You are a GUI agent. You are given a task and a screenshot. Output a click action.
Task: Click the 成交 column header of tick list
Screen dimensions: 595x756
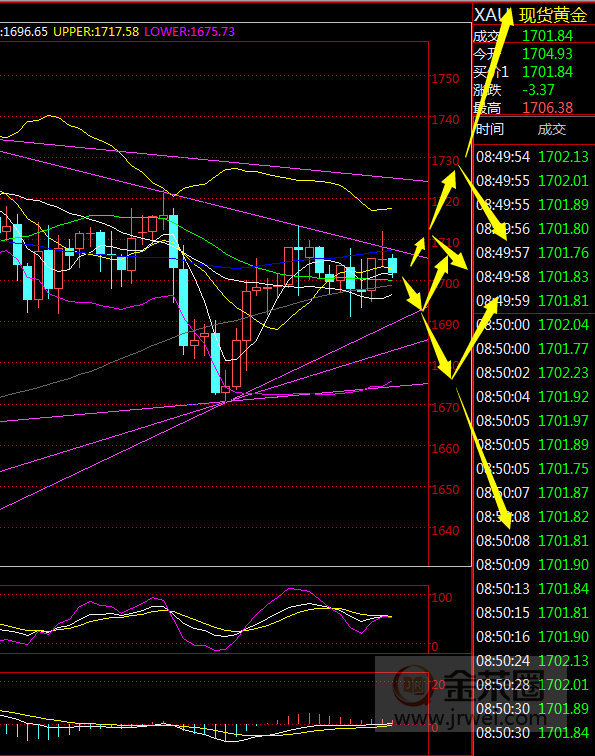552,129
